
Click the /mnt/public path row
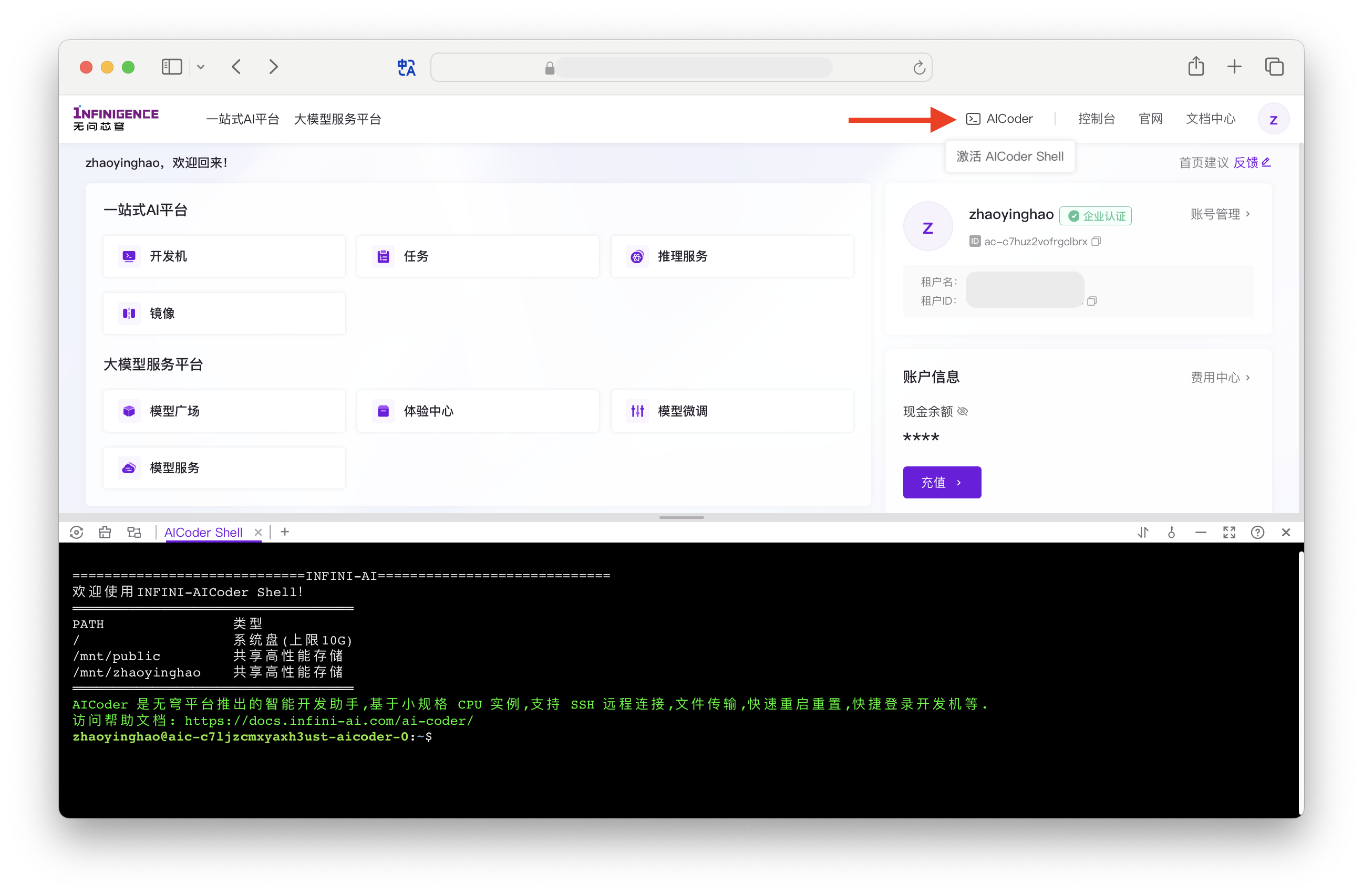(208, 656)
